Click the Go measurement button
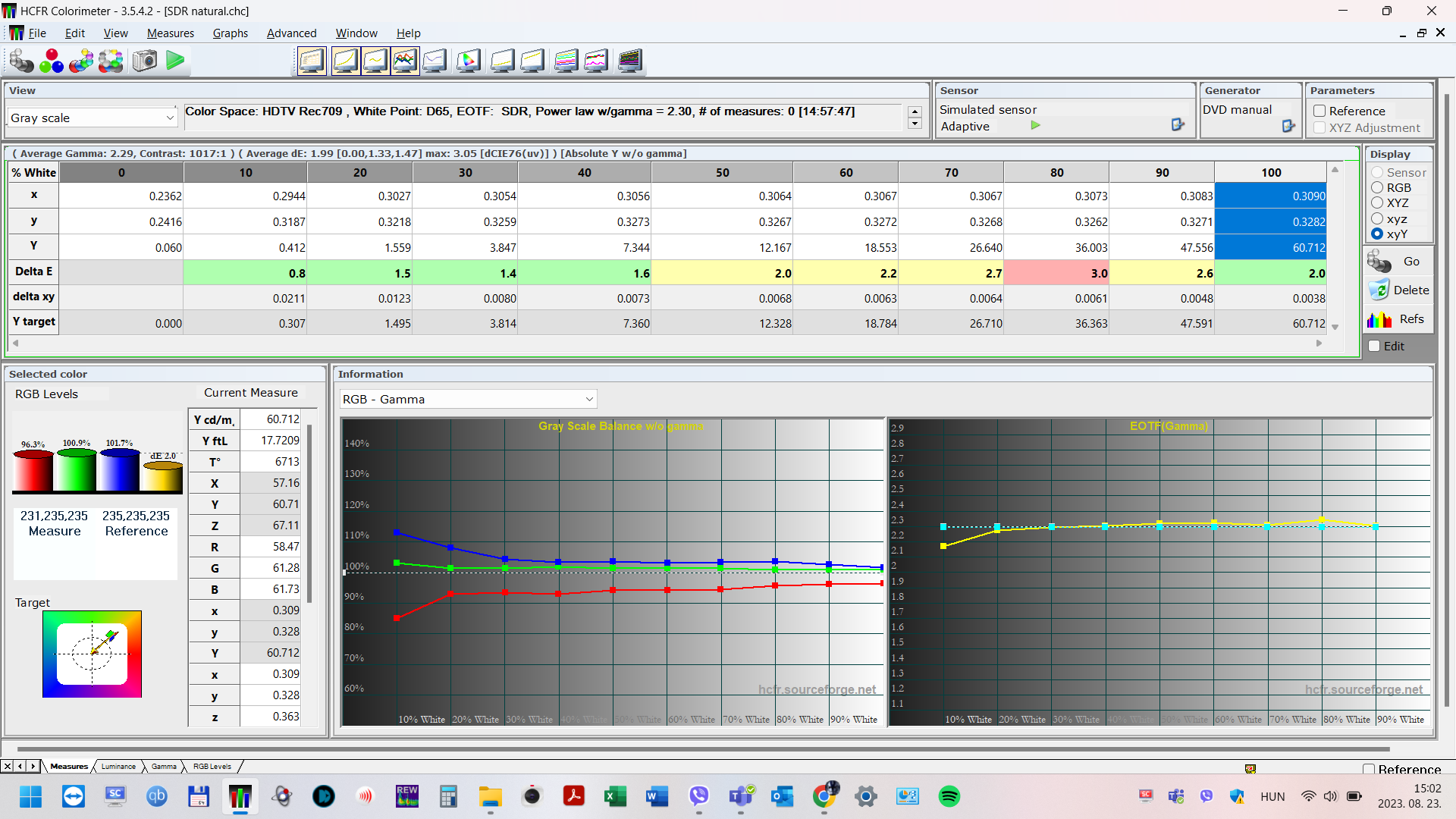 [1398, 262]
